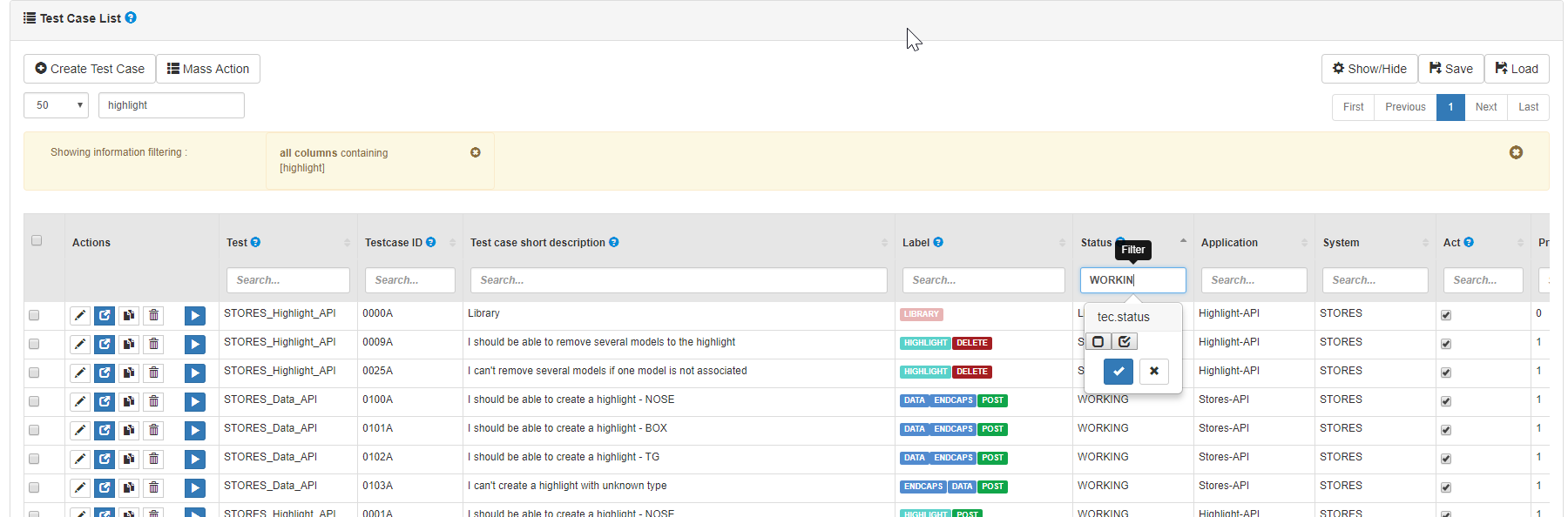Go to Next page
This screenshot has width=1568, height=517.
click(1486, 107)
